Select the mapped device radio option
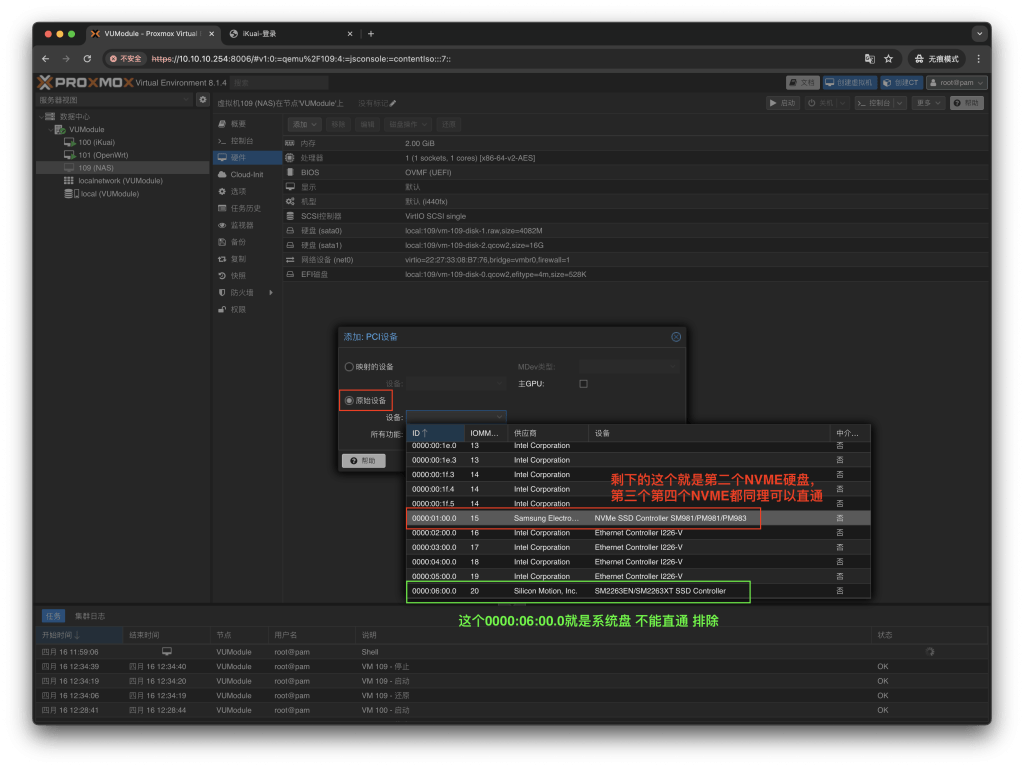The height and width of the screenshot is (768, 1024). [349, 367]
